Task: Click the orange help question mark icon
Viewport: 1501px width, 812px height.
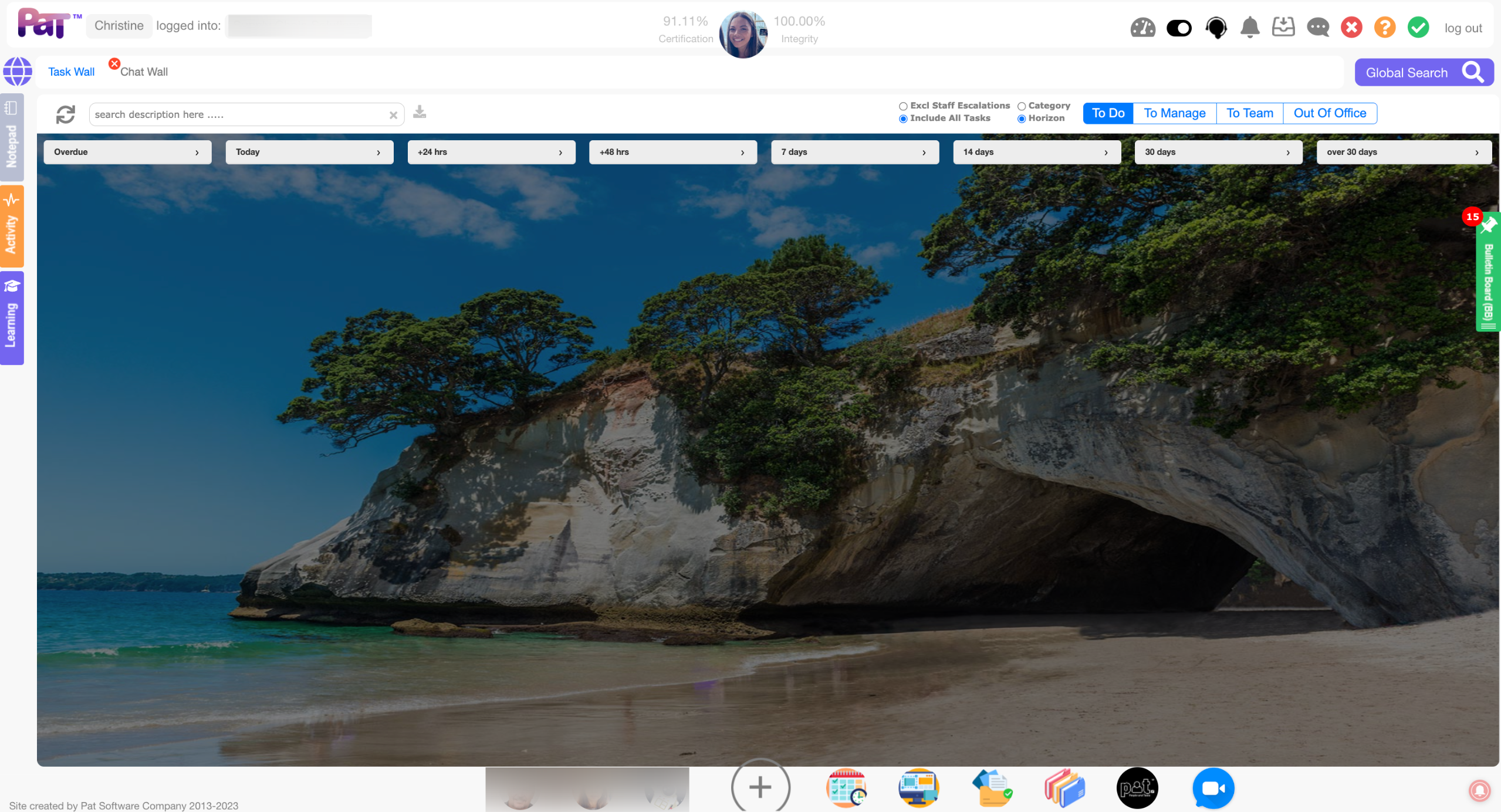Action: pos(1384,28)
